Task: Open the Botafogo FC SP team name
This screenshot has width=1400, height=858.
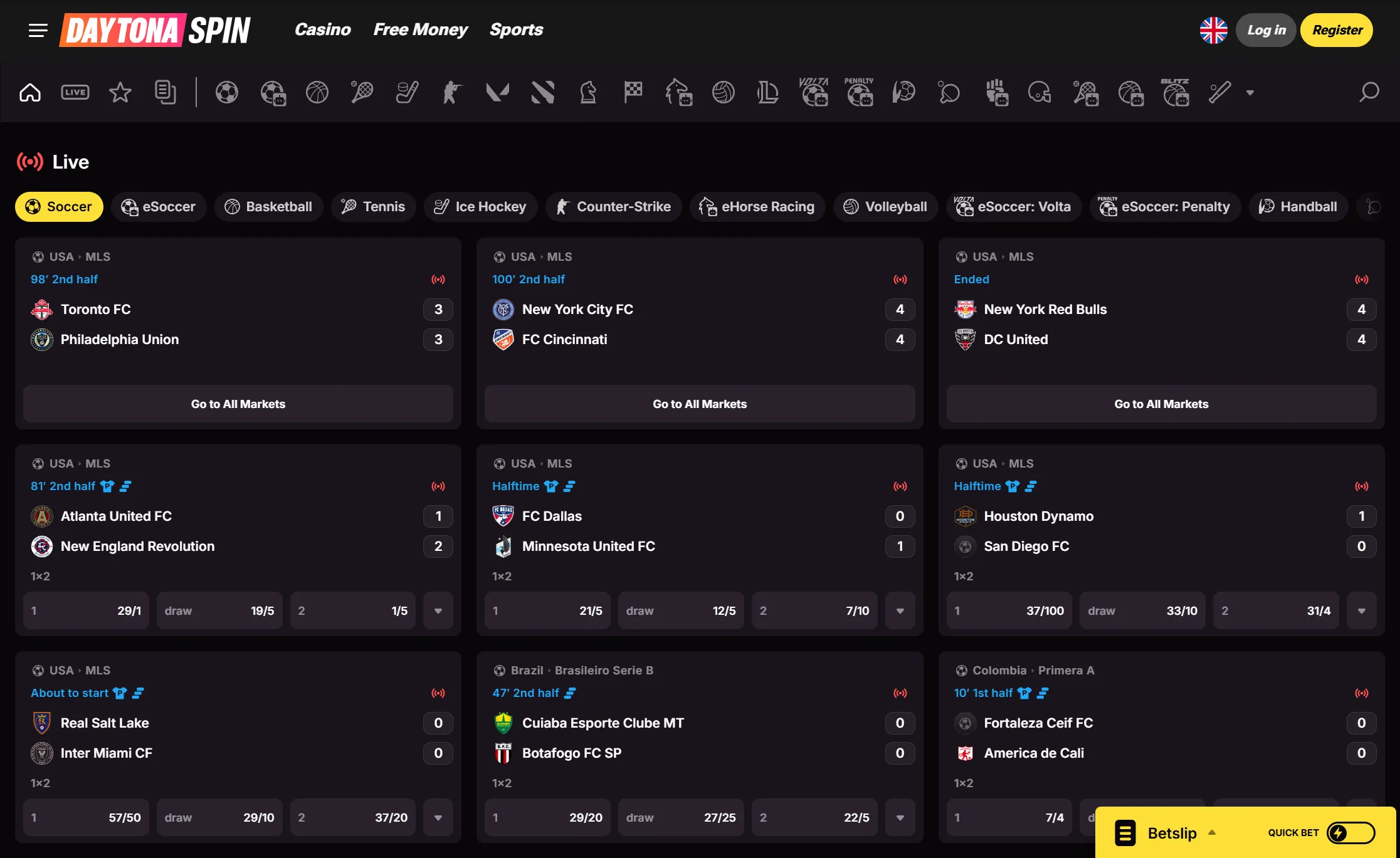Action: (x=572, y=753)
